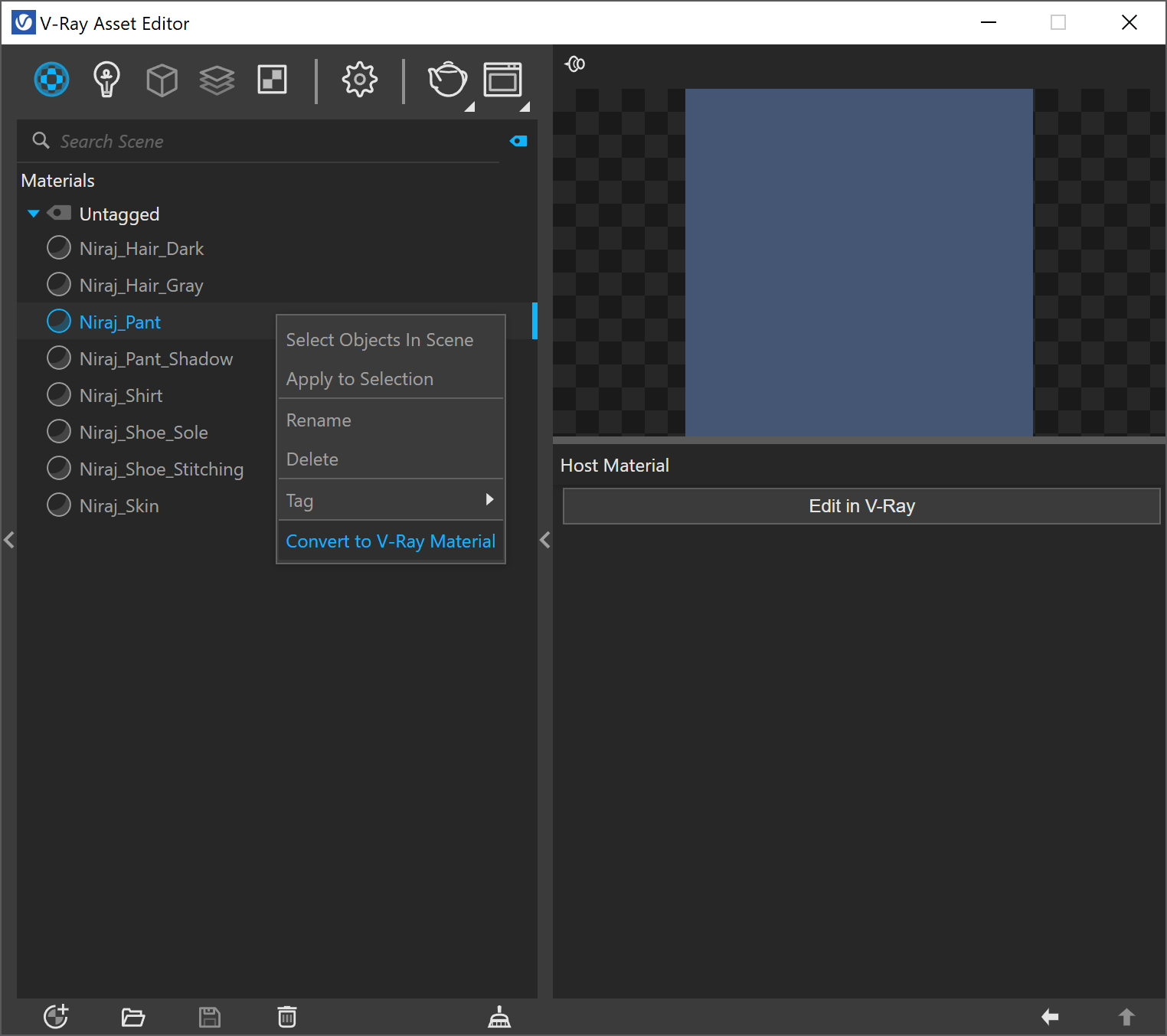The width and height of the screenshot is (1167, 1036).
Task: Click Niraj_Pant preview sphere icon
Action: coord(59,322)
